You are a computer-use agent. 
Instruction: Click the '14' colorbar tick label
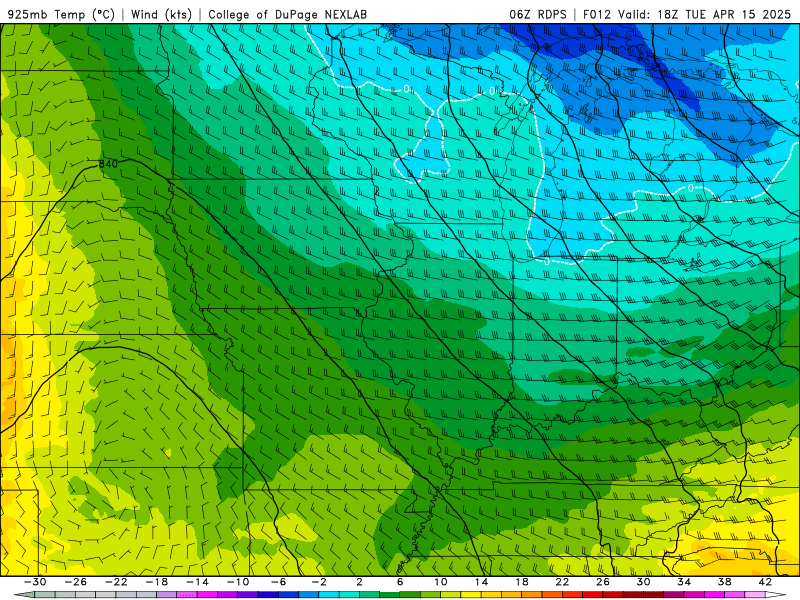pos(481,582)
